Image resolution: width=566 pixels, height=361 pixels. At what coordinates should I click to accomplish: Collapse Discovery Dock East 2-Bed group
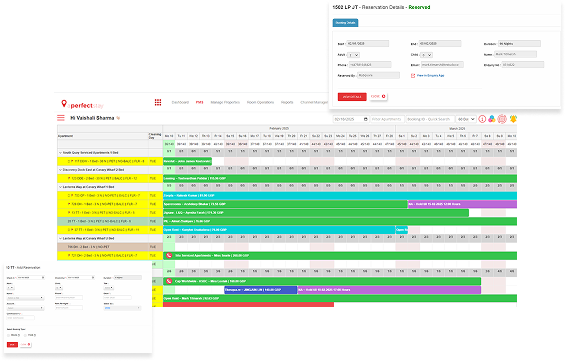point(60,170)
